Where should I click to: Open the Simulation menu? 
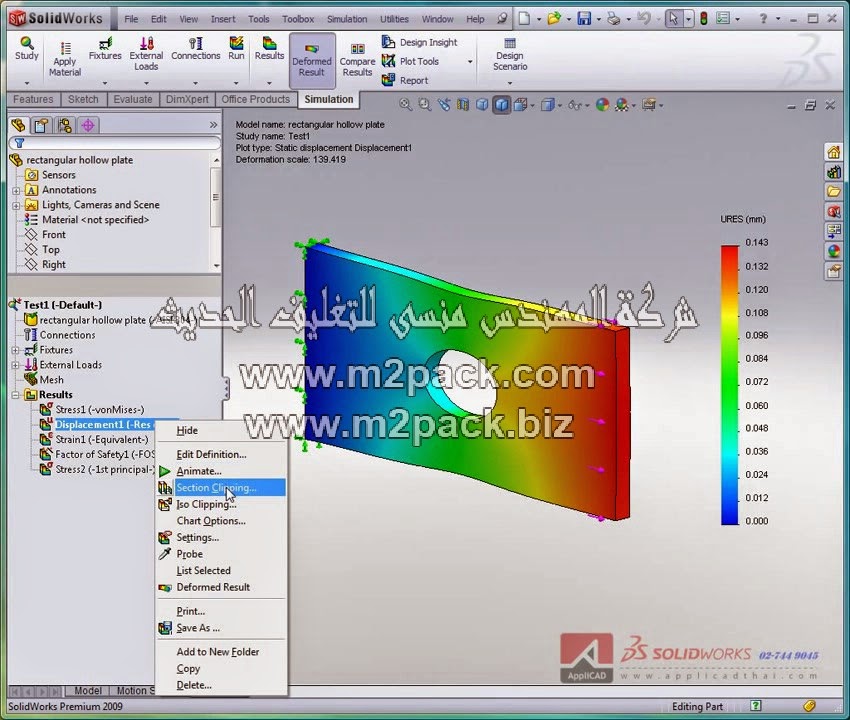(x=347, y=19)
